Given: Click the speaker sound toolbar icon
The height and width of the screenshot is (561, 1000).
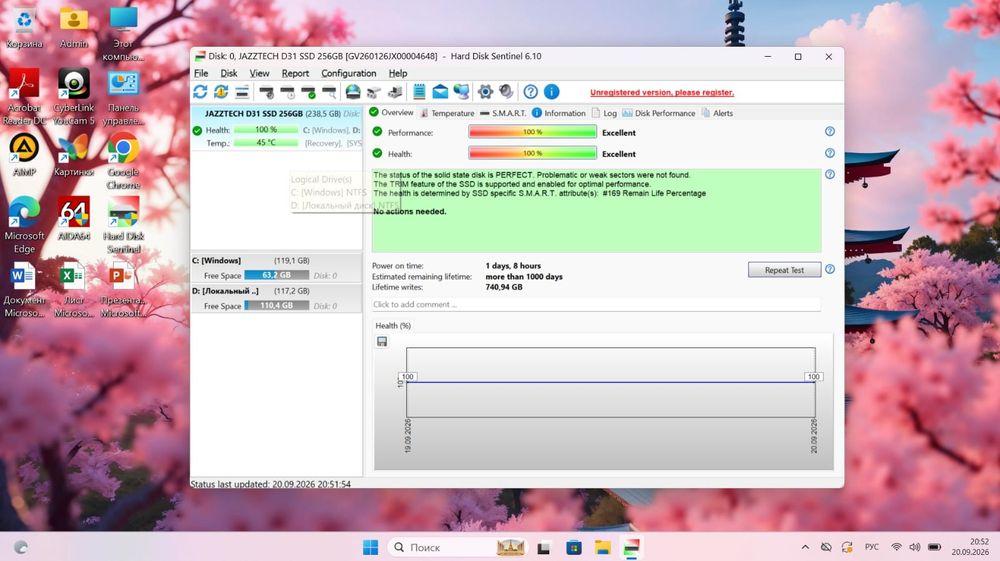Looking at the screenshot, I should [506, 92].
